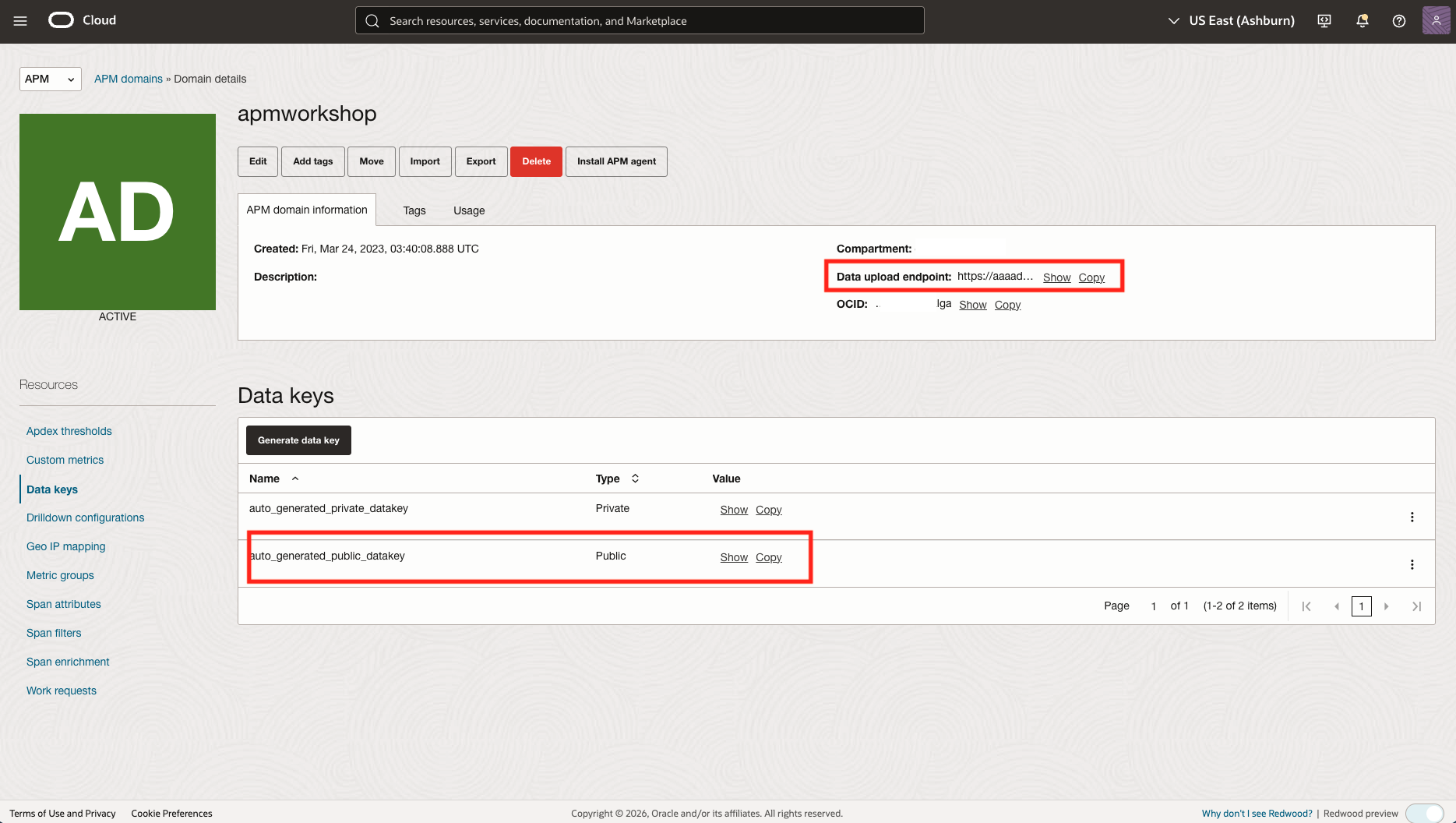Open actions menu for auto_generated_private_datakey
Image resolution: width=1456 pixels, height=823 pixels.
(1412, 516)
